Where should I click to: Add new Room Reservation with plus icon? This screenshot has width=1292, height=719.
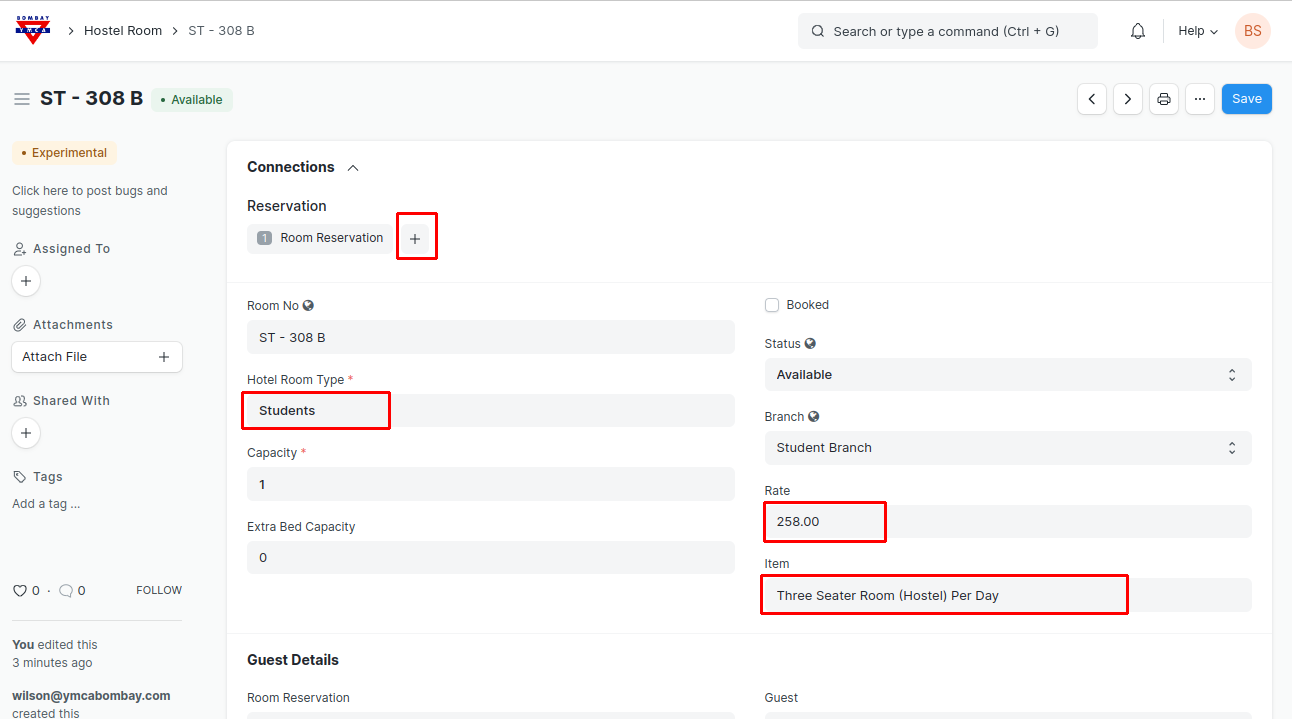coord(415,239)
